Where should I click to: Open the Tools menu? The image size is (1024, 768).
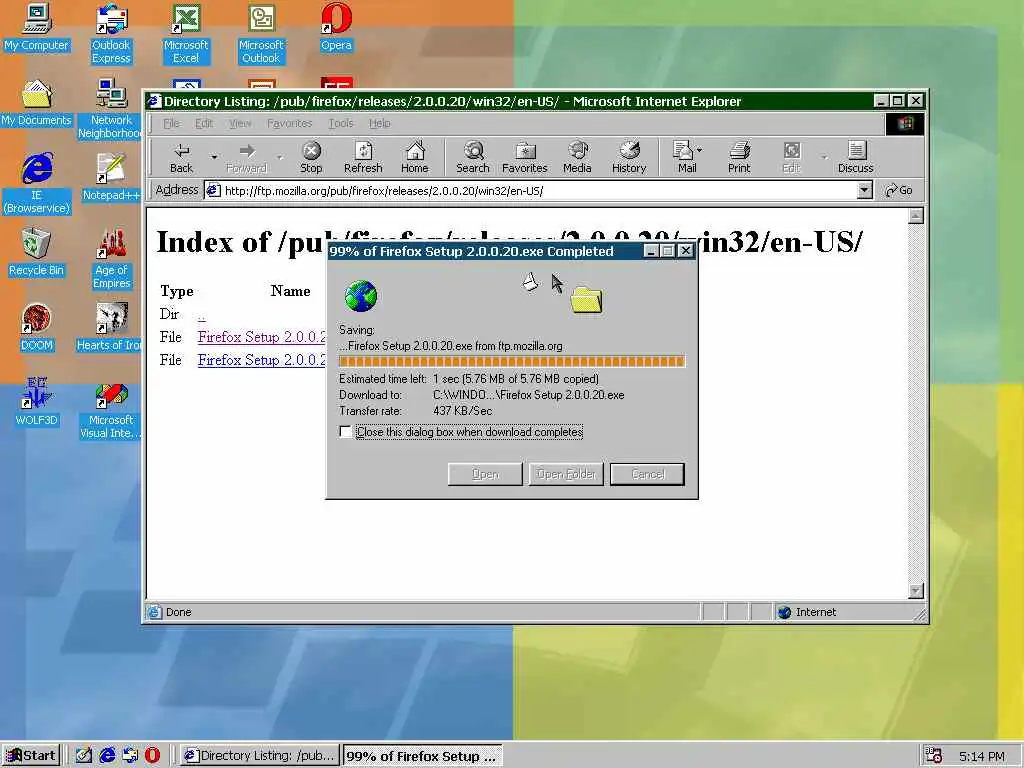(340, 123)
